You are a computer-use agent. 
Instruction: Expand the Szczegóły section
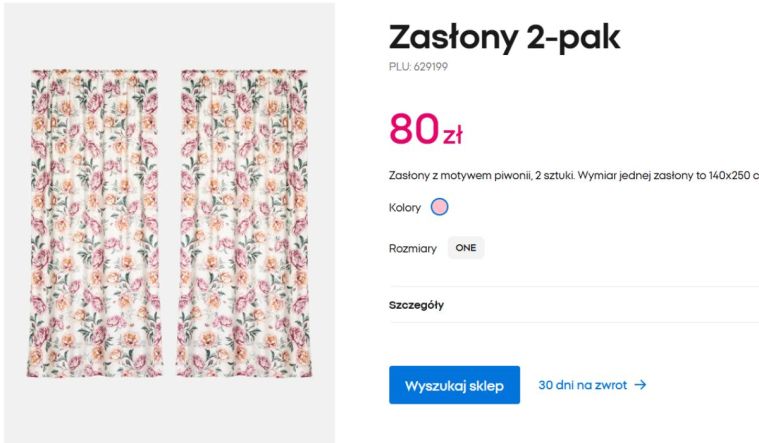417,305
